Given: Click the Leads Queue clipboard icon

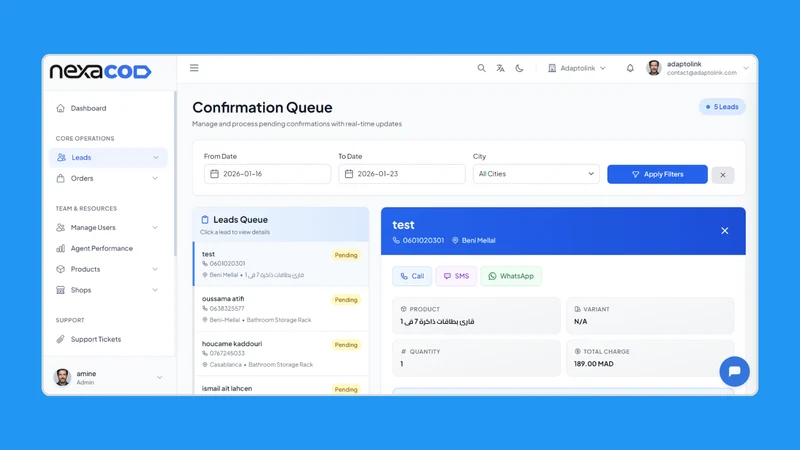Looking at the screenshot, I should [205, 220].
